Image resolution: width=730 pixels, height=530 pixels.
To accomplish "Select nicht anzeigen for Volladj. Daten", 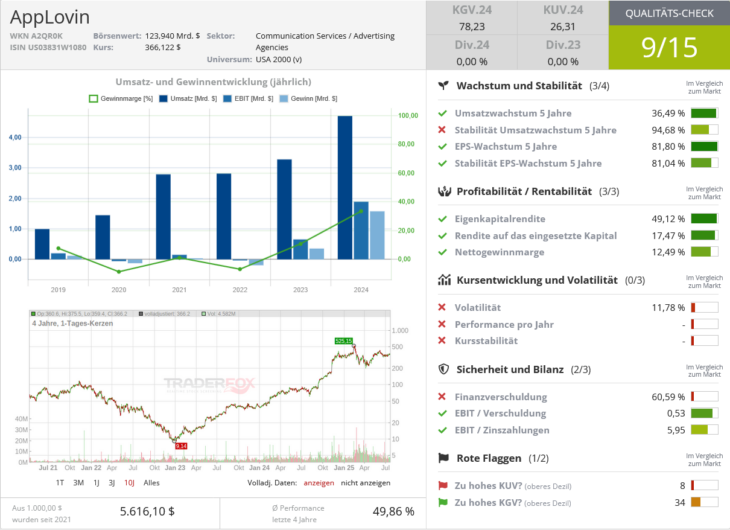I will click(365, 483).
